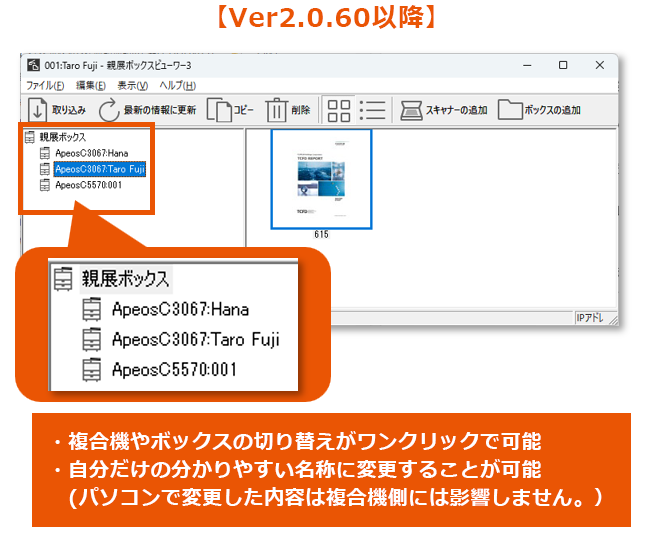Click the ボックスの追加 folder icon
Image resolution: width=652 pixels, height=543 pixels.
(x=510, y=109)
